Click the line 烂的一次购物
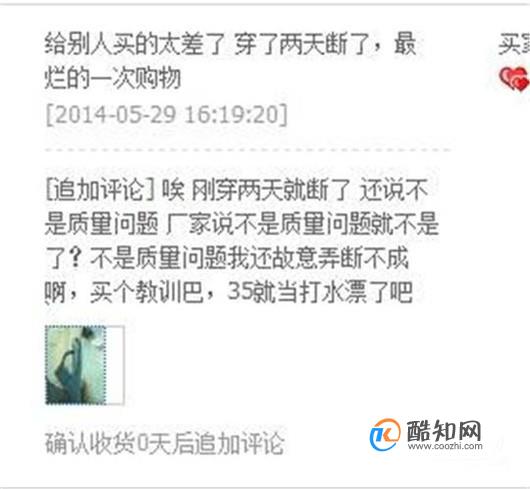This screenshot has width=530, height=489. point(113,79)
